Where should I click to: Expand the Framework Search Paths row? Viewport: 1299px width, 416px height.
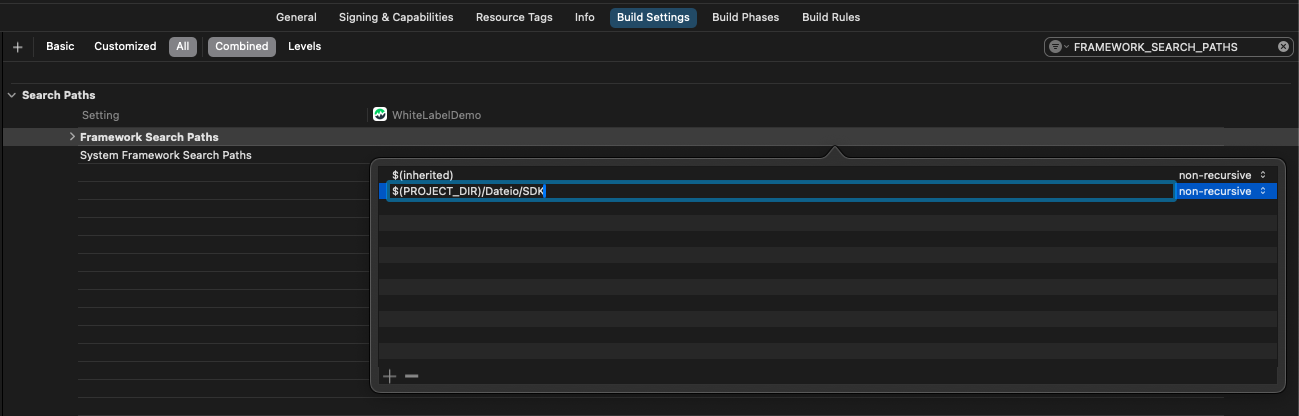click(72, 136)
